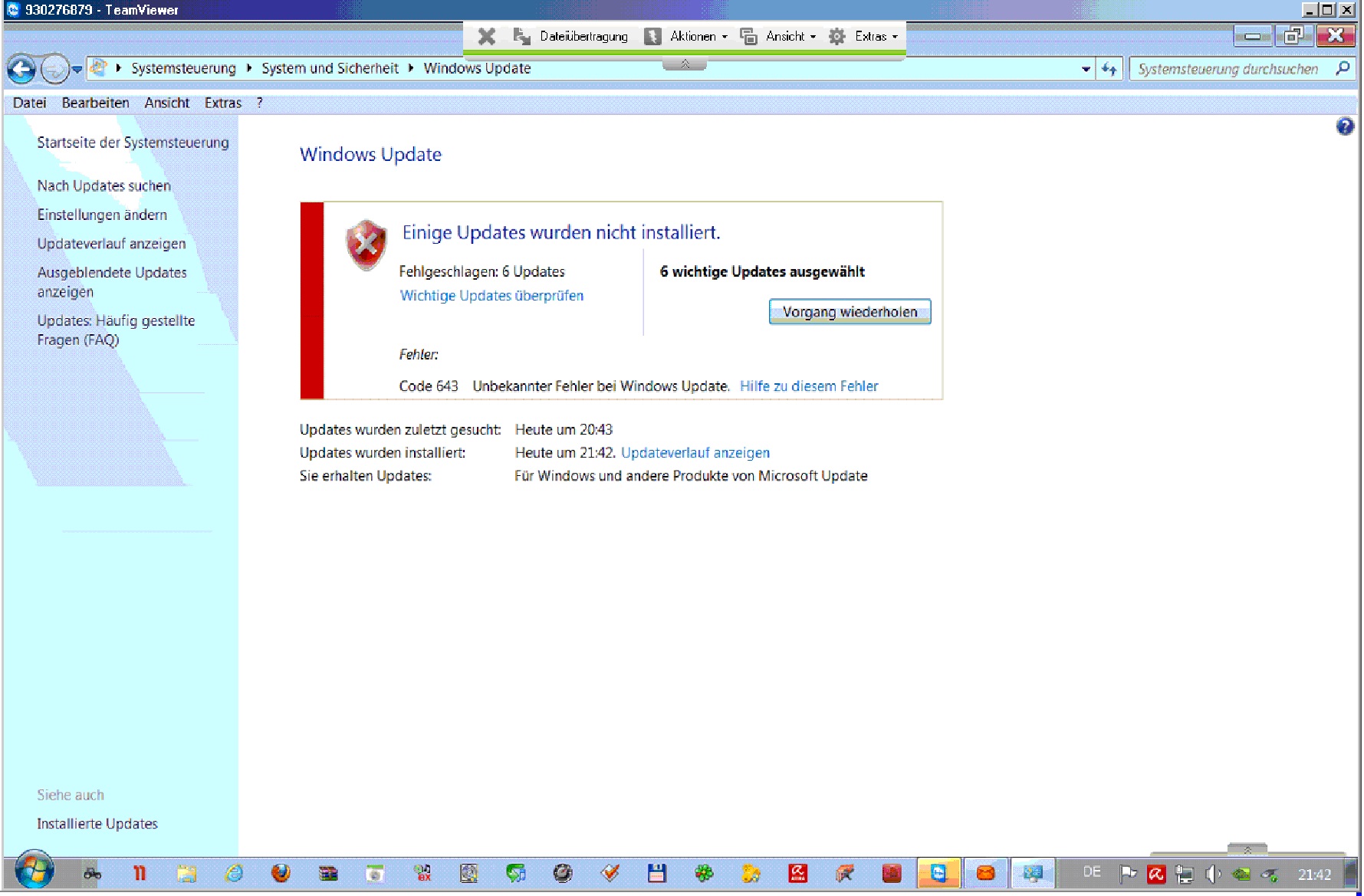Close the TeamViewer session with the X icon
This screenshot has height=896, width=1364.
pos(486,36)
